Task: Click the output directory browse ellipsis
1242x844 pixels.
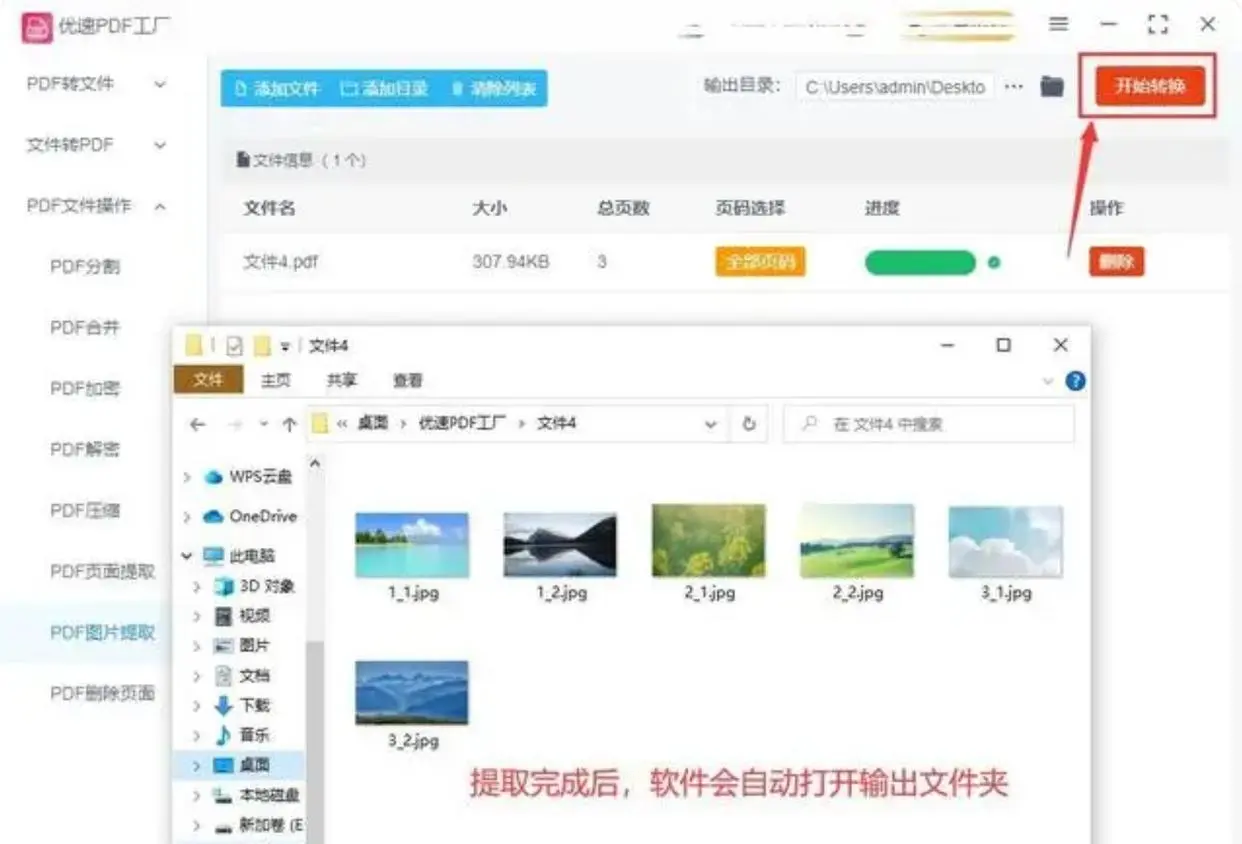Action: click(x=1014, y=87)
